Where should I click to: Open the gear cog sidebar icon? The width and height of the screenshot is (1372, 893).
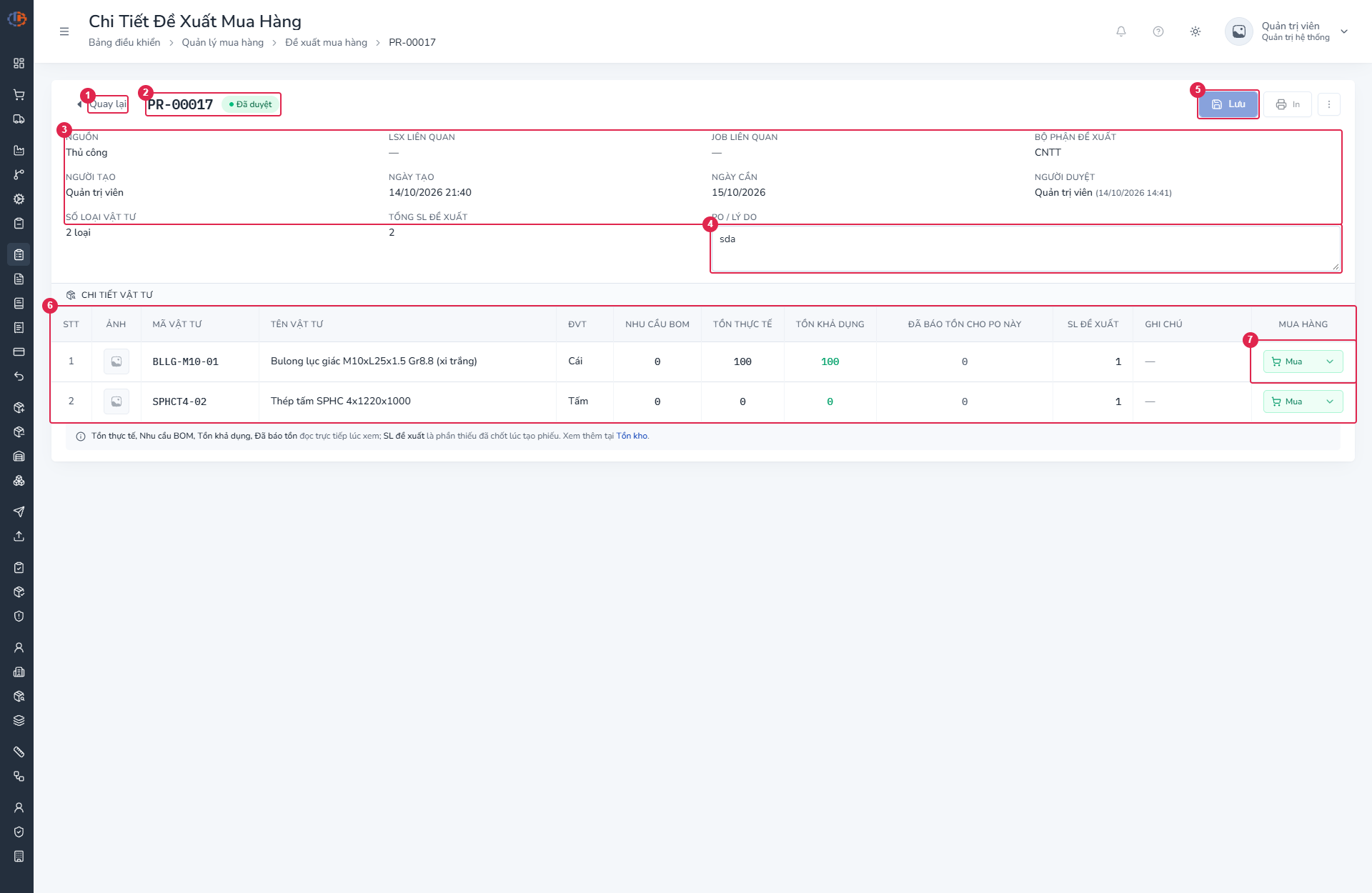[x=19, y=199]
